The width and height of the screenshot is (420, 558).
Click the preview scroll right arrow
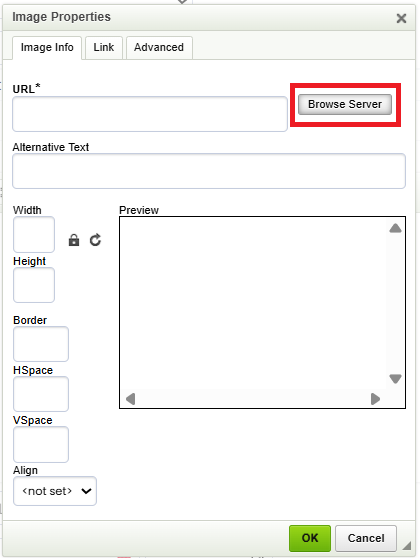point(375,399)
